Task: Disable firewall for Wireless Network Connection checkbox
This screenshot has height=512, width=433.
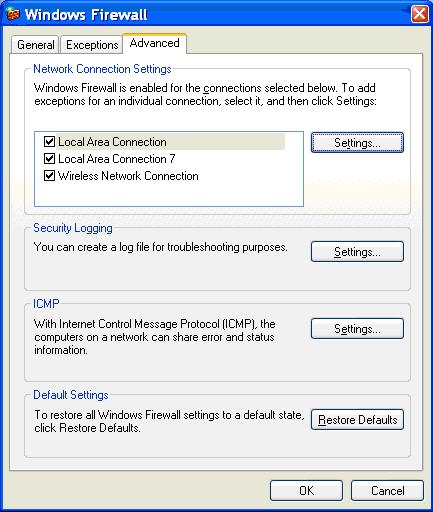Action: pos(49,176)
